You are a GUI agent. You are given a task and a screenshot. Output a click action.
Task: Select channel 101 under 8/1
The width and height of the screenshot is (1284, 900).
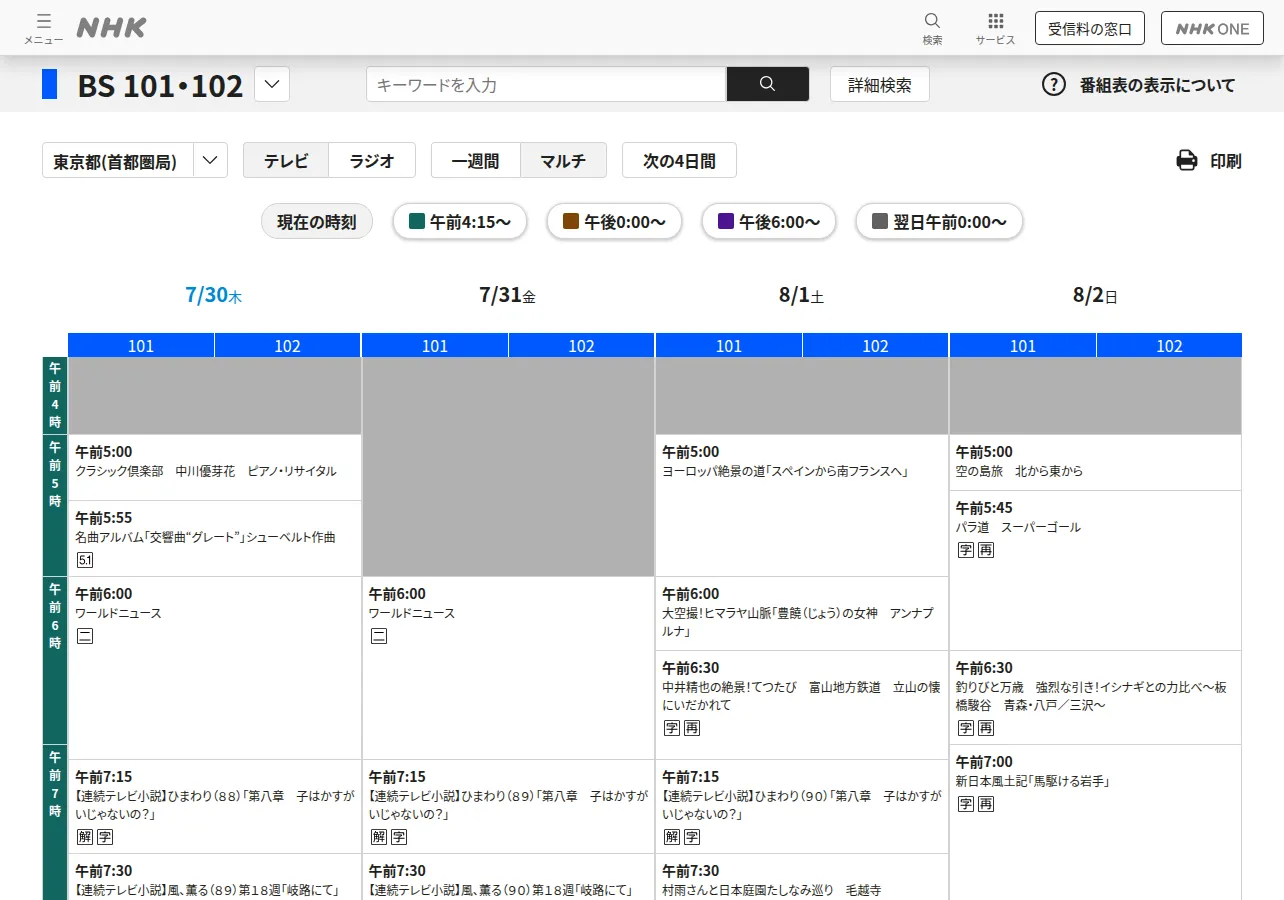tap(729, 345)
